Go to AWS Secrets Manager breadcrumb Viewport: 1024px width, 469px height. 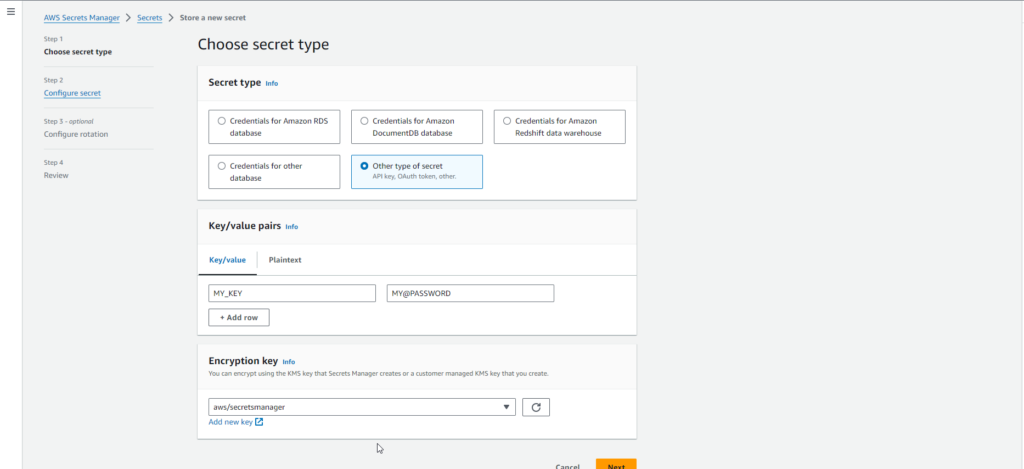82,18
